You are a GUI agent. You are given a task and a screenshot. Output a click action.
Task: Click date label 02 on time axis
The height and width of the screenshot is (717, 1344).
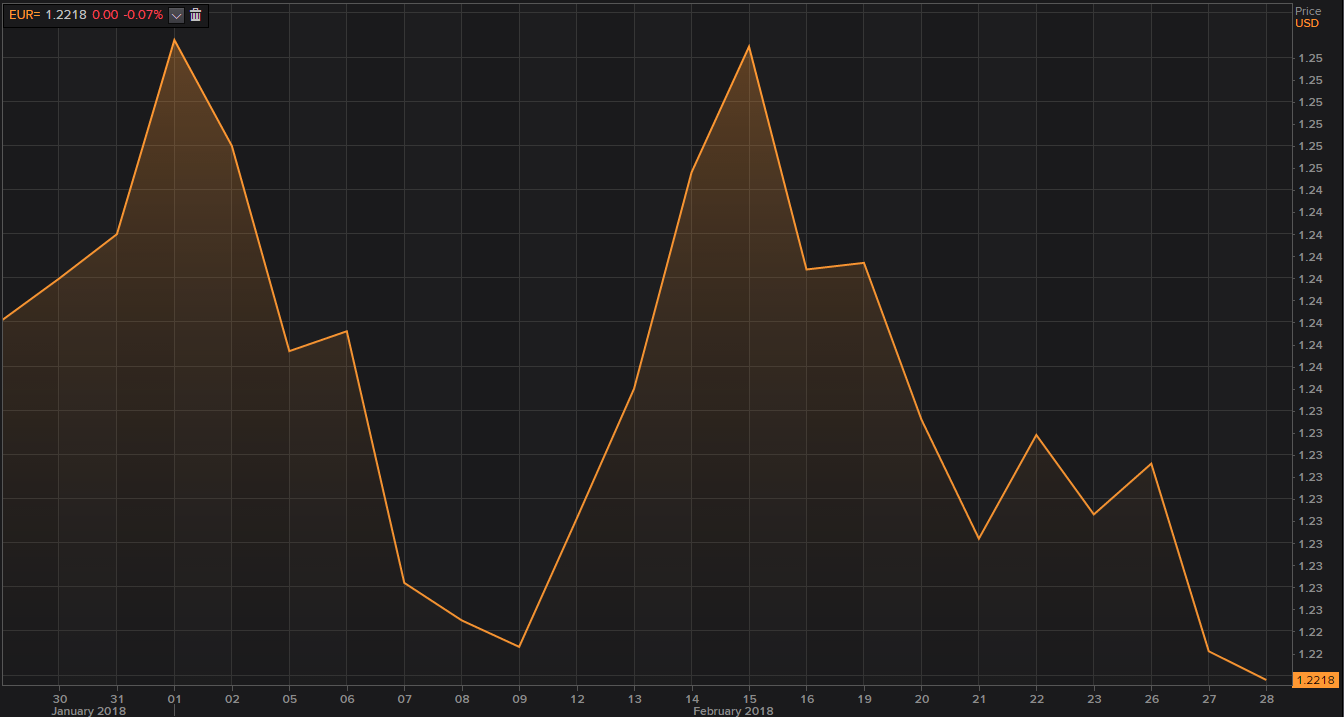pos(232,699)
